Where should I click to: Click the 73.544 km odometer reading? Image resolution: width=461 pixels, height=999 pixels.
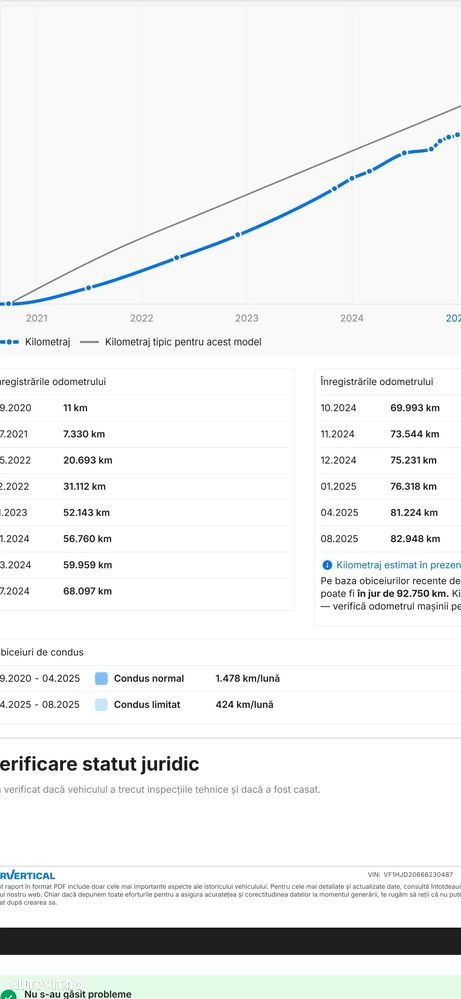point(415,434)
